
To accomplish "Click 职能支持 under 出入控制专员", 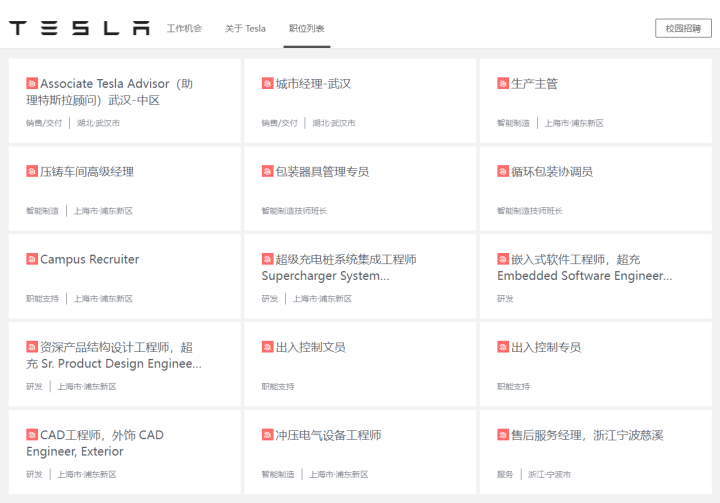I will pos(513,386).
